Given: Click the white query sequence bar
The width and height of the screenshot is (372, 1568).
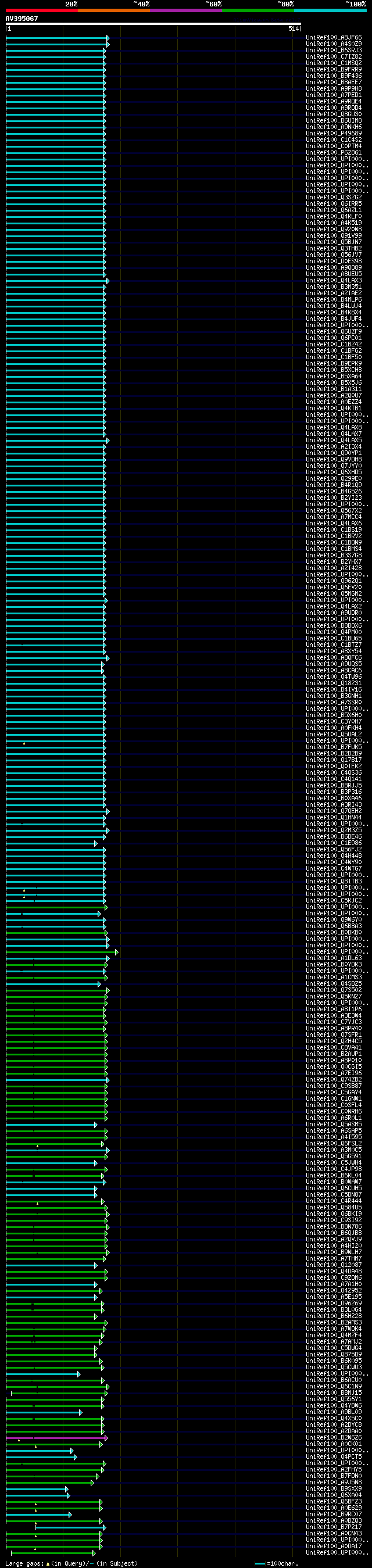Looking at the screenshot, I should point(153,24).
